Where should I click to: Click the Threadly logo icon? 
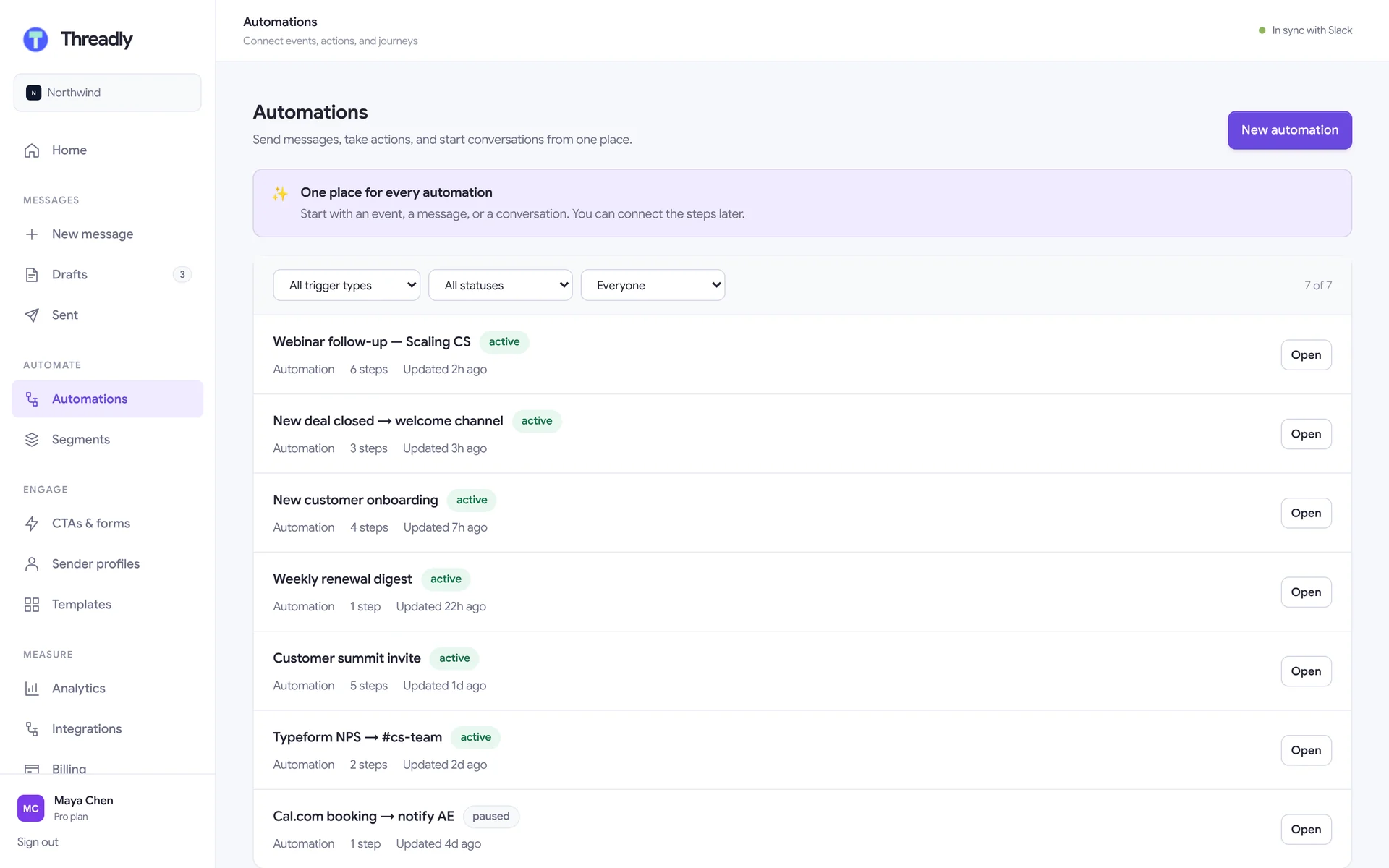click(x=35, y=39)
